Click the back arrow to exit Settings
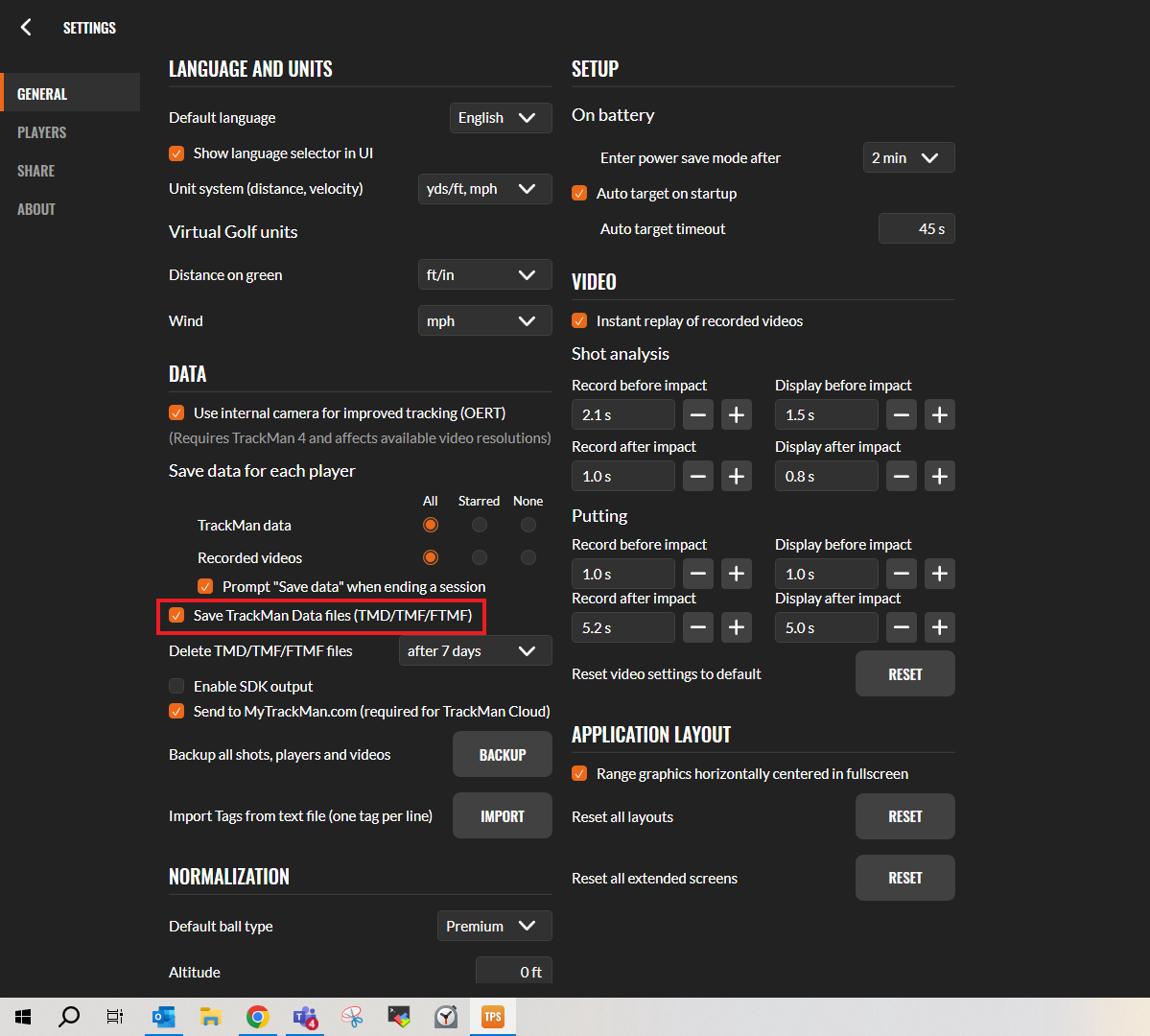The image size is (1150, 1036). coord(25,27)
